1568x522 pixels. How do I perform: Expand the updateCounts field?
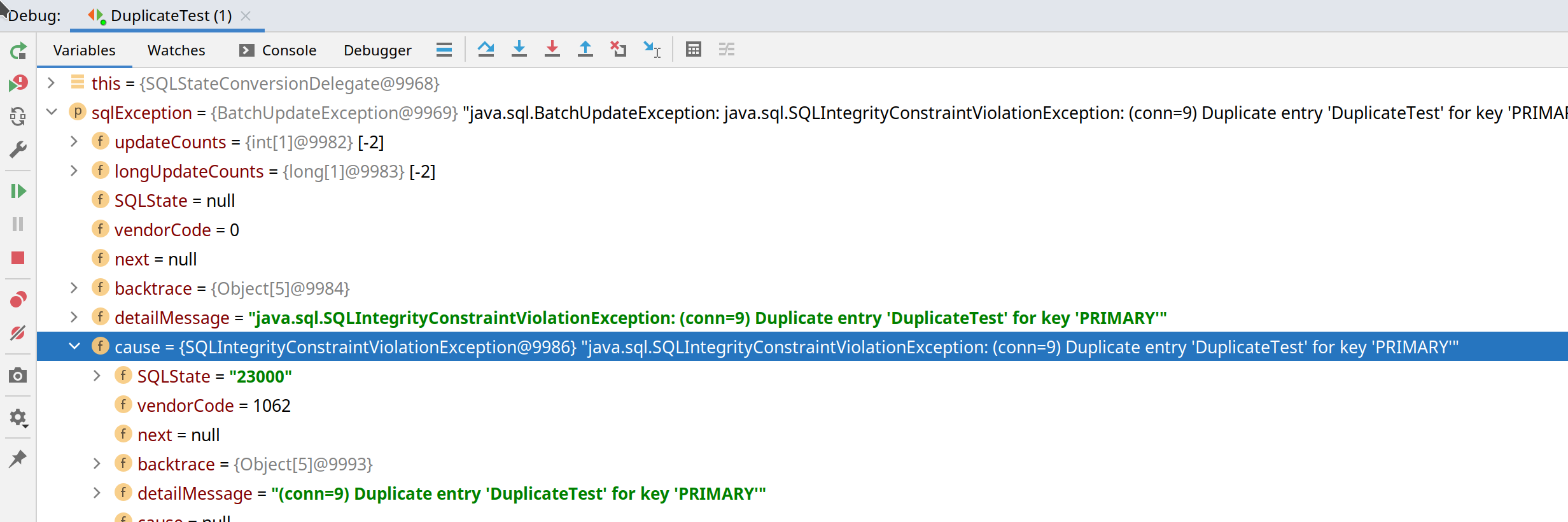(74, 142)
